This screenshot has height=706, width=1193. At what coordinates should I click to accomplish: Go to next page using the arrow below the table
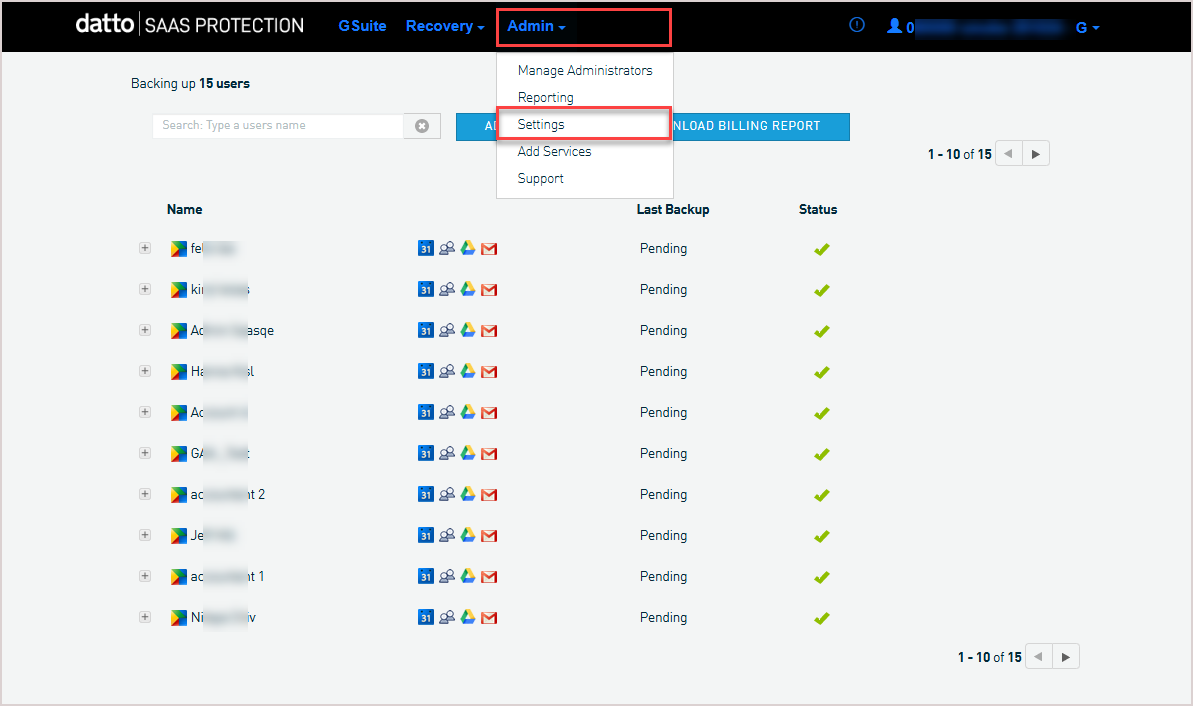pyautogui.click(x=1066, y=657)
